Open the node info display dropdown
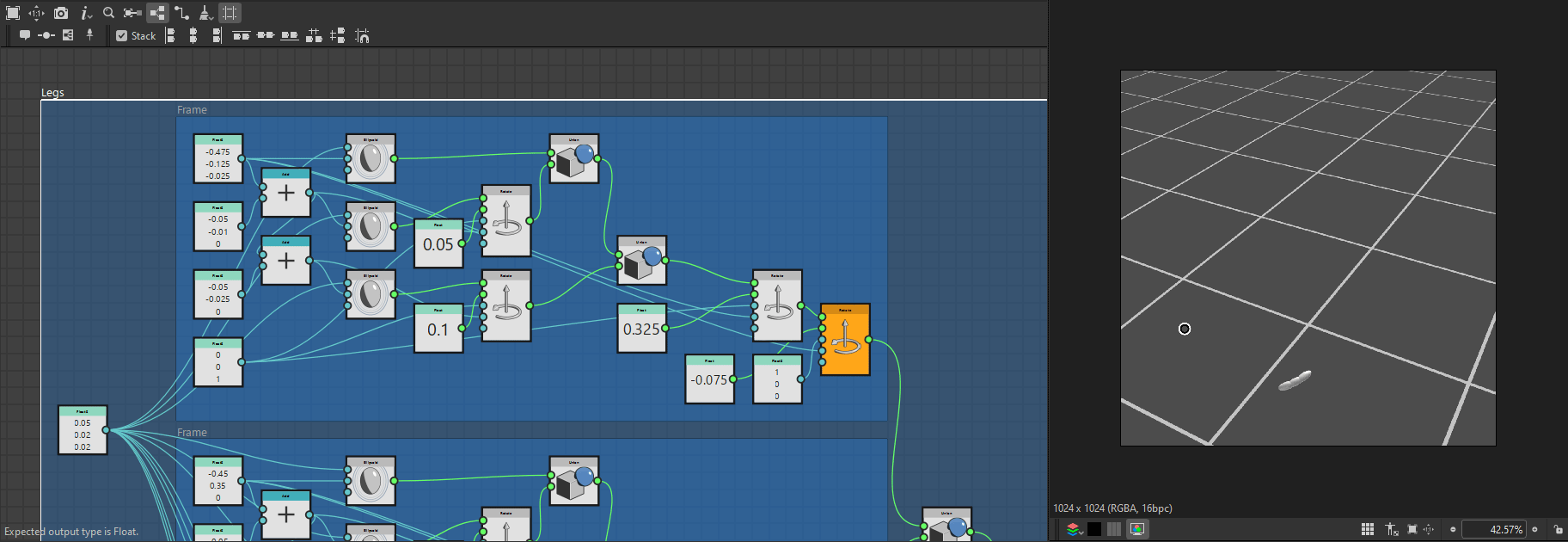This screenshot has height=542, width=1568. (85, 13)
